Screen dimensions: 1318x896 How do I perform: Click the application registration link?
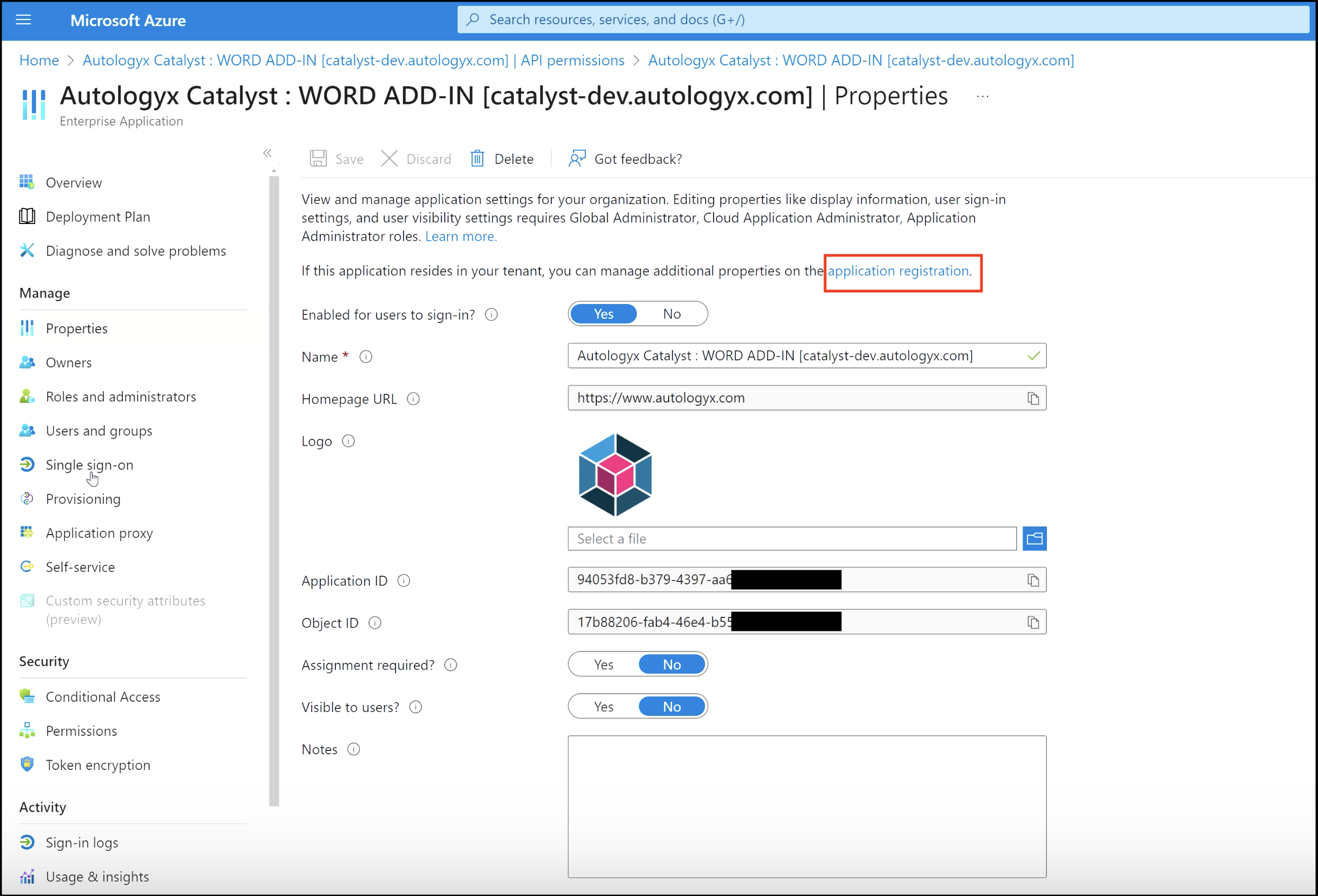898,271
